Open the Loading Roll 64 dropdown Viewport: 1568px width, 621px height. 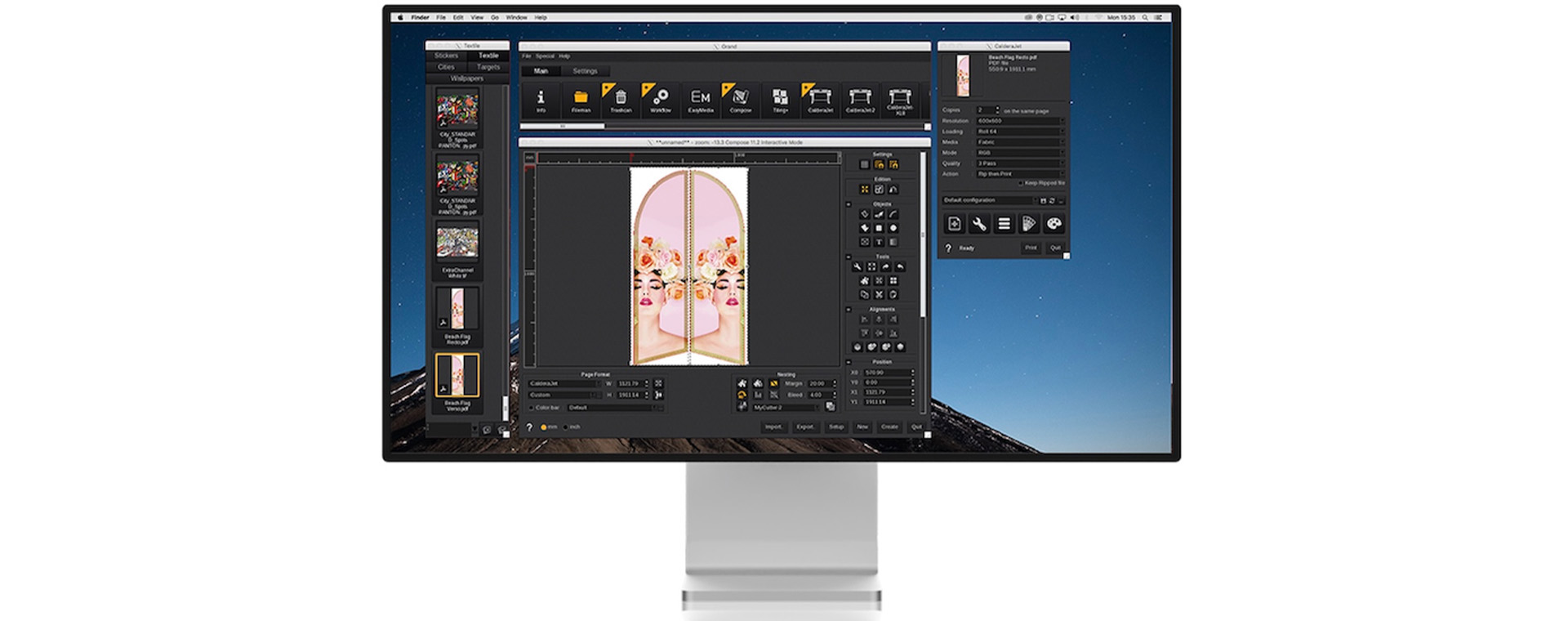(1020, 132)
